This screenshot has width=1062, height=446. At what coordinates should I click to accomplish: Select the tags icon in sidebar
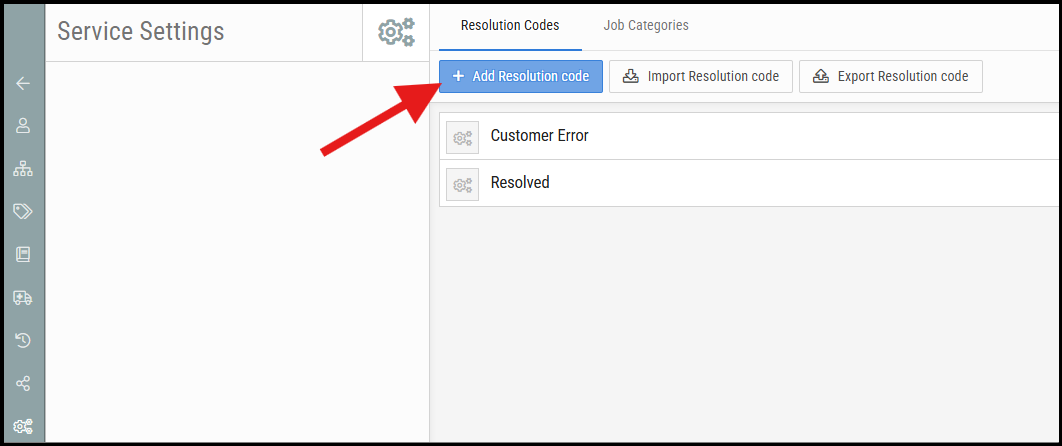(23, 212)
